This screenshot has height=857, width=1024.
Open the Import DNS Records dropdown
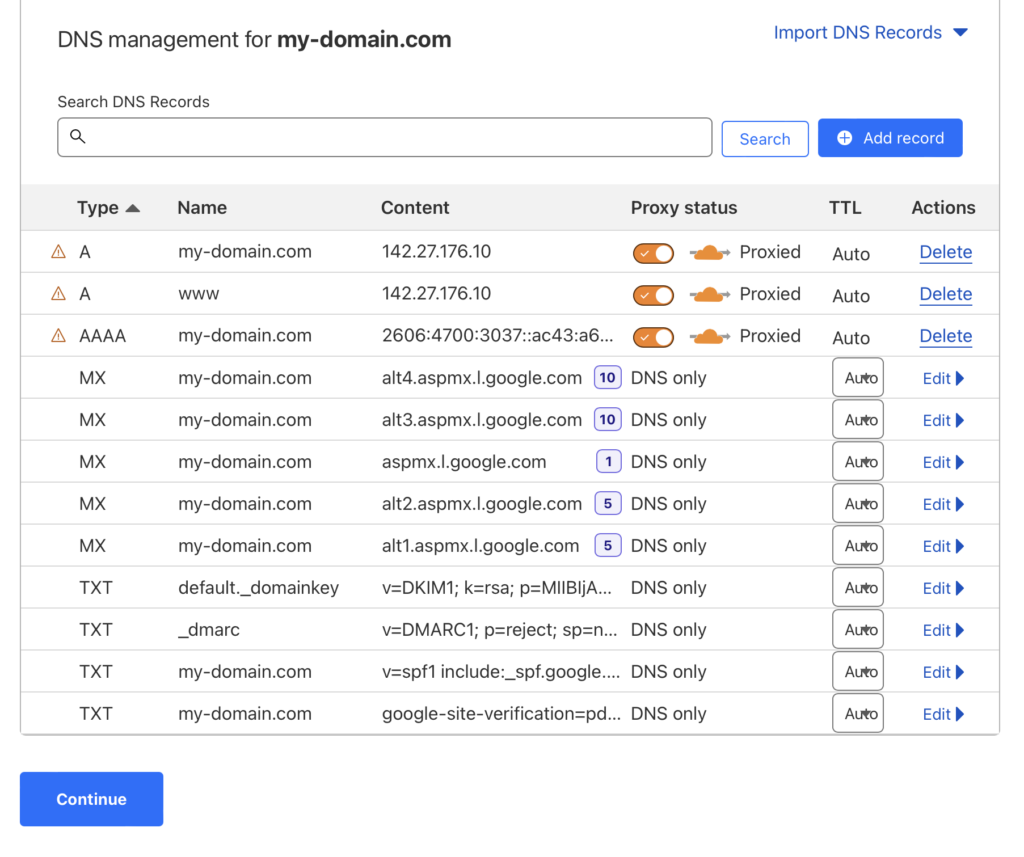[x=870, y=33]
